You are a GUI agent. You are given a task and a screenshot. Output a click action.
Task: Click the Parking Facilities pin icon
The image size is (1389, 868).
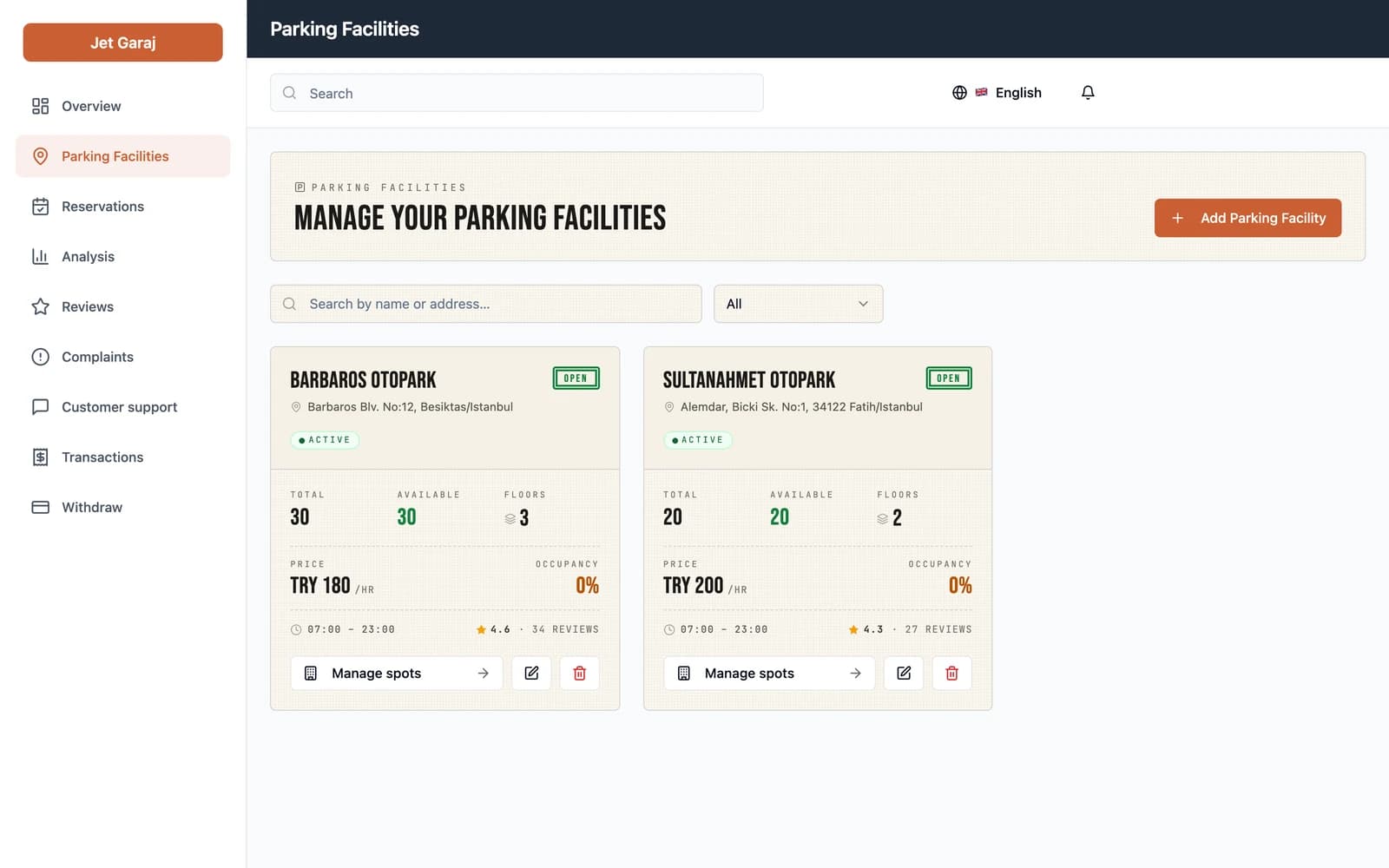coord(40,156)
